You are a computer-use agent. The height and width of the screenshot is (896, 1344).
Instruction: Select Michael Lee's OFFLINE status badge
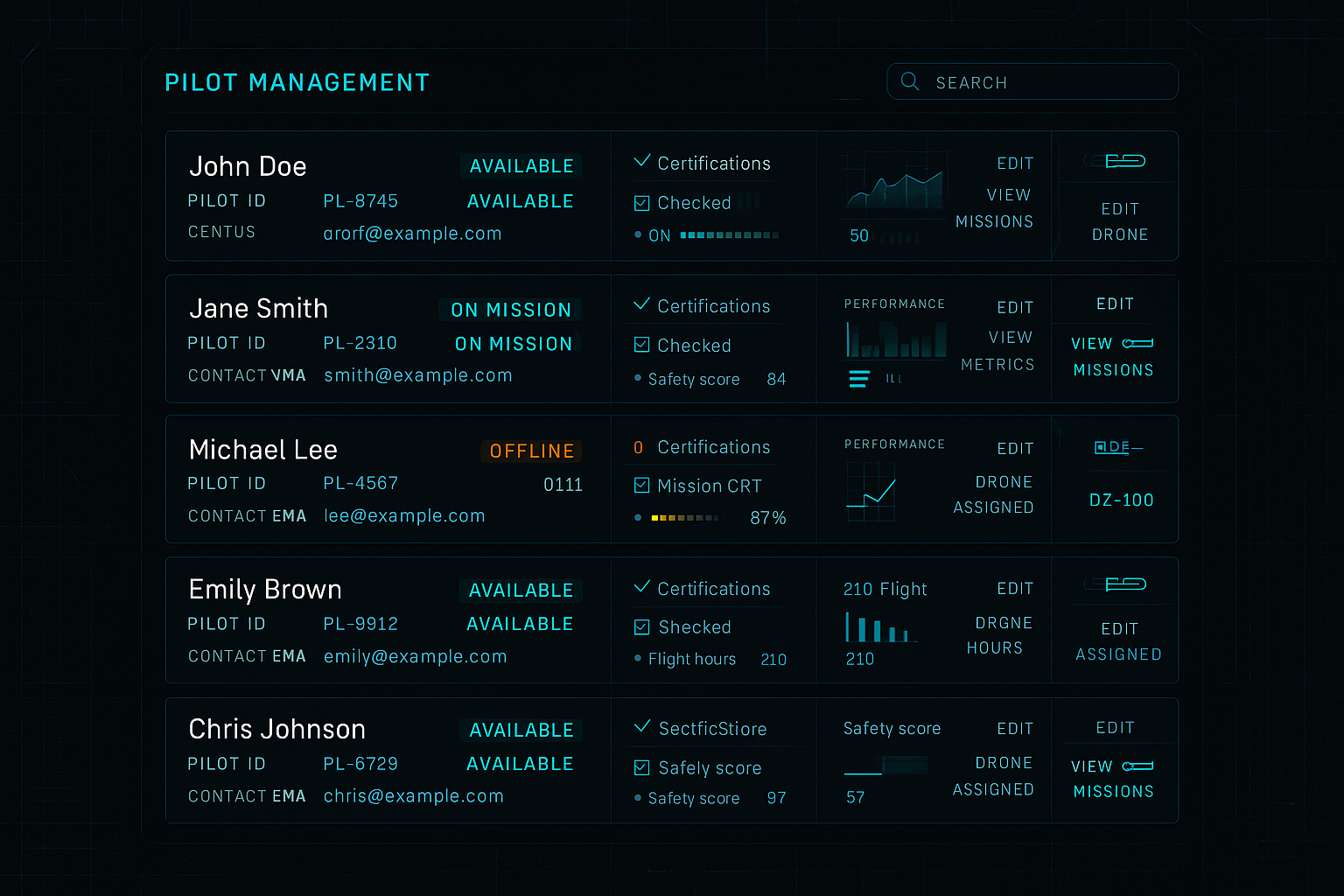coord(531,451)
